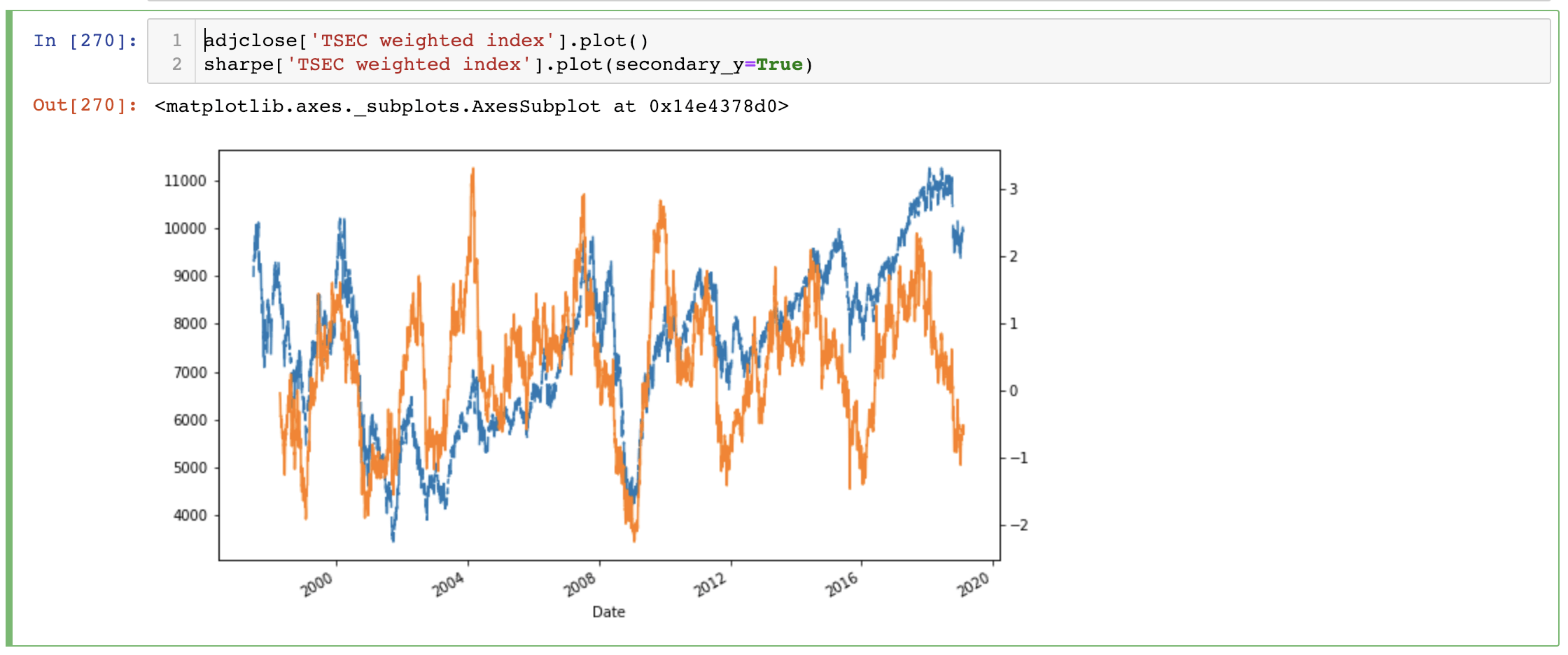The image size is (1568, 655).
Task: Click the matplotlib AxesSubplot output text
Action: (472, 106)
